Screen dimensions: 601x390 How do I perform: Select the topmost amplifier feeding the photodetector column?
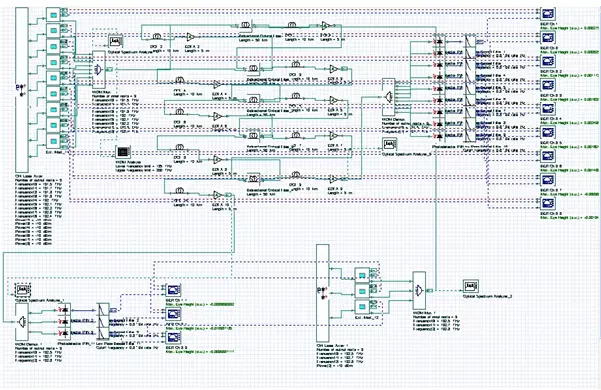pos(325,26)
